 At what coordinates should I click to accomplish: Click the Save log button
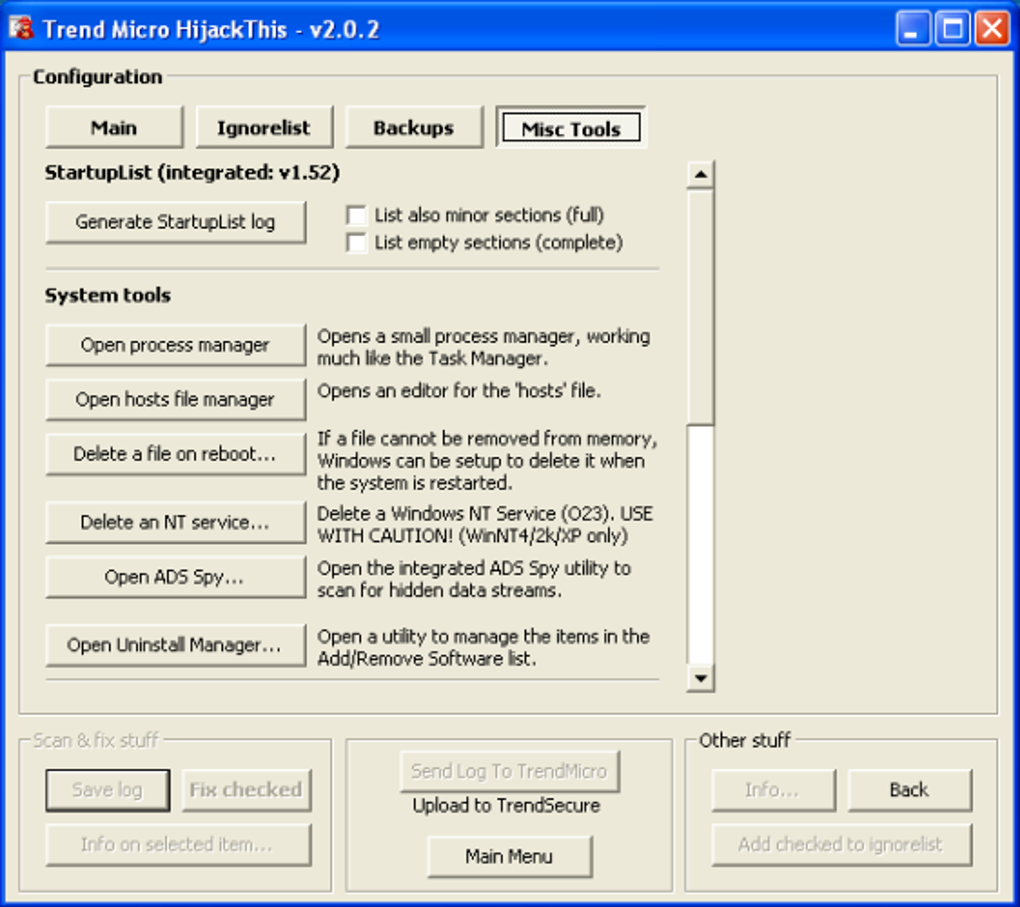107,790
